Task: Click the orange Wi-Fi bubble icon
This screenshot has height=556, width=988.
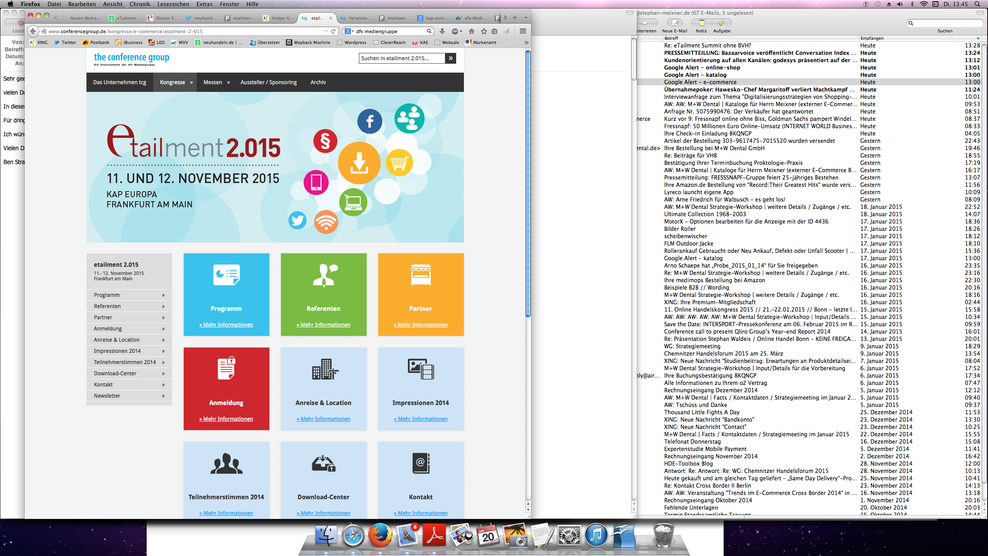Action: (x=326, y=222)
